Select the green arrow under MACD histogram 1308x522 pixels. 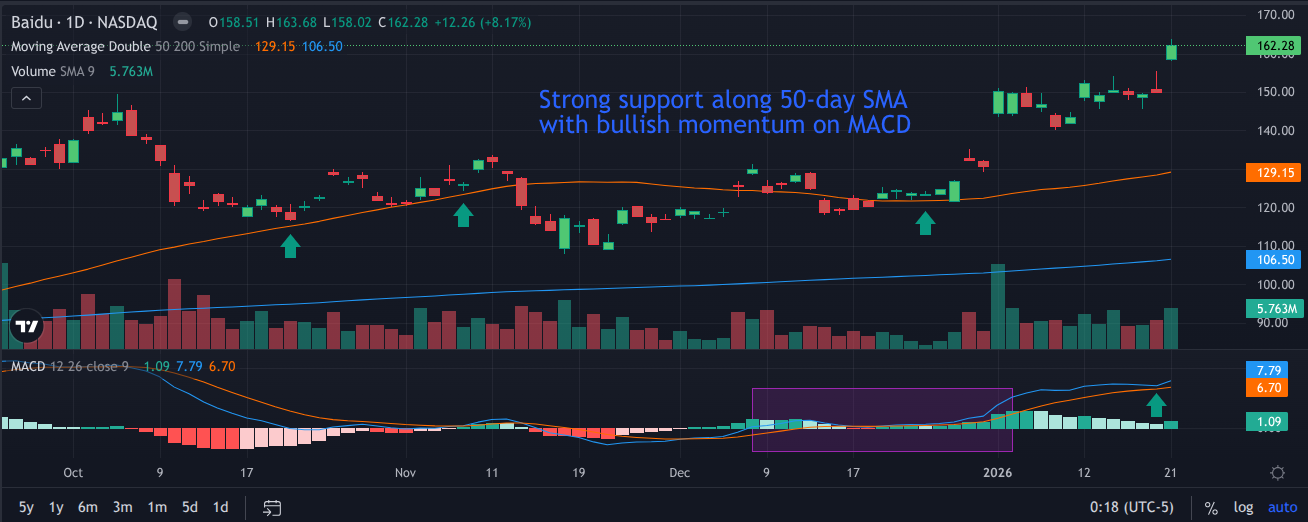pos(1156,405)
